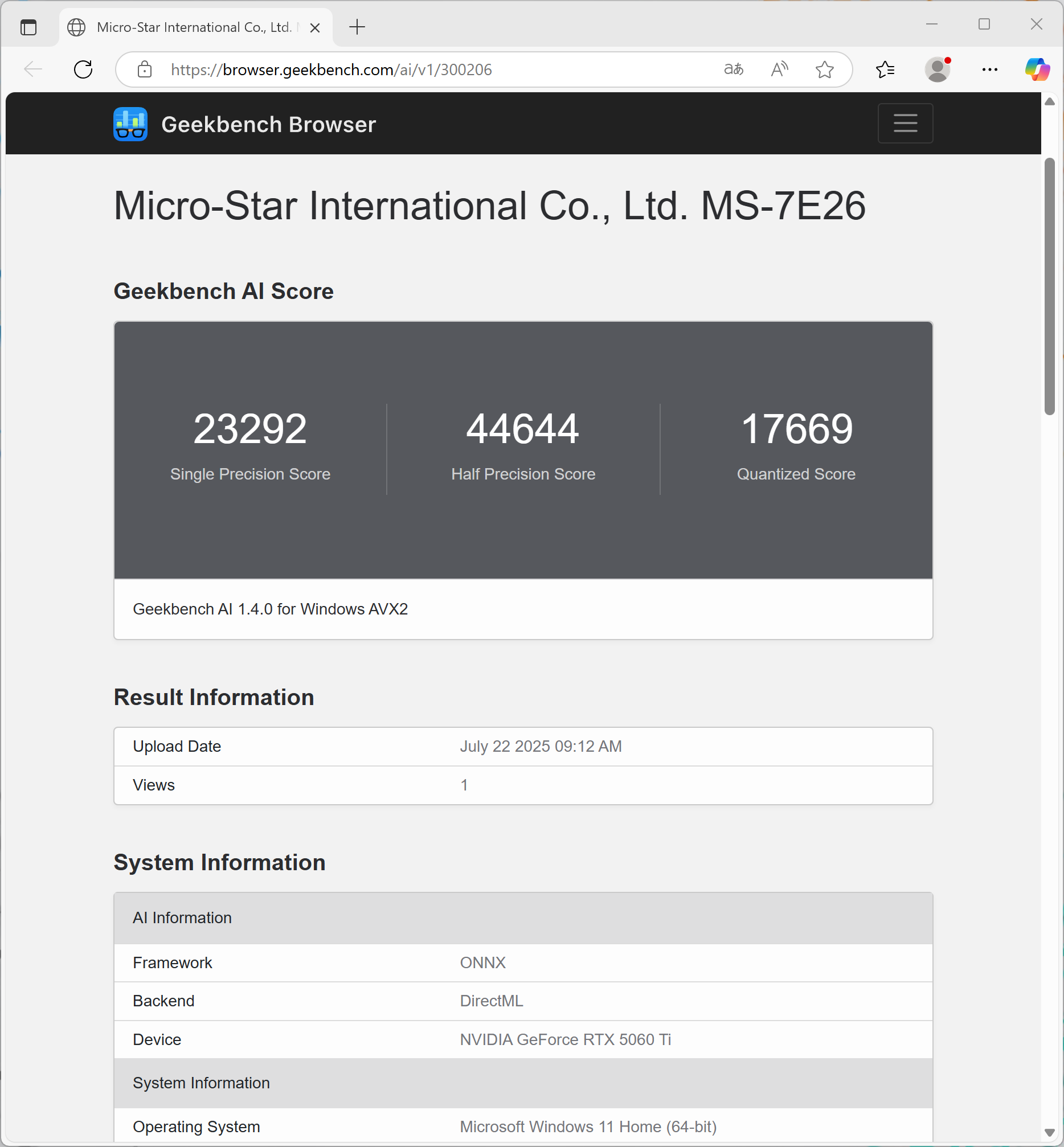
Task: Click the scrollbar down arrow
Action: [x=1049, y=1132]
